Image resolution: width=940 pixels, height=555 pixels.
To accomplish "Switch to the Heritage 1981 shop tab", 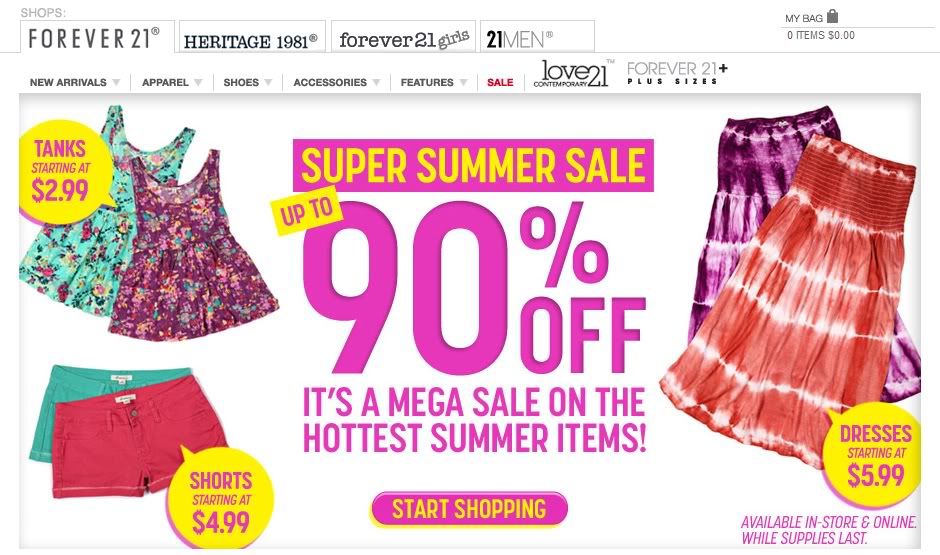I will (x=252, y=37).
